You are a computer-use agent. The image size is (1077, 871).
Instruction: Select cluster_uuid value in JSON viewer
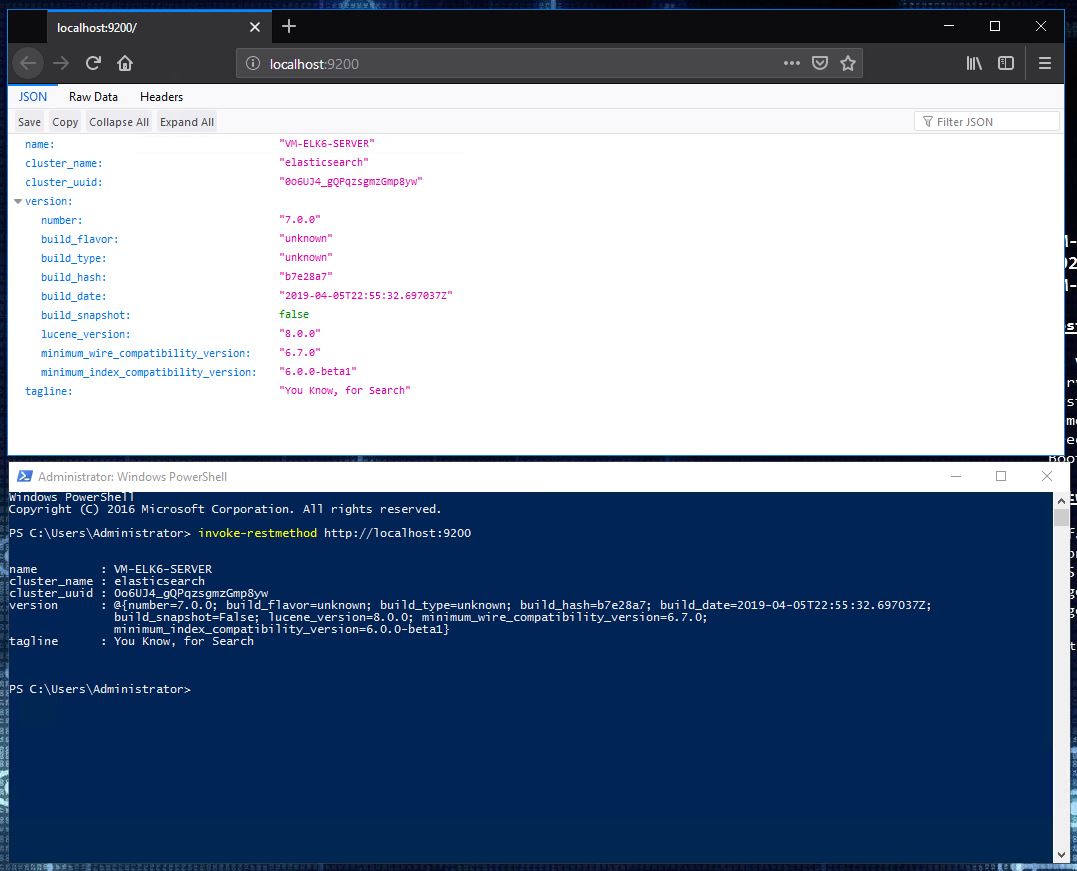tap(350, 181)
